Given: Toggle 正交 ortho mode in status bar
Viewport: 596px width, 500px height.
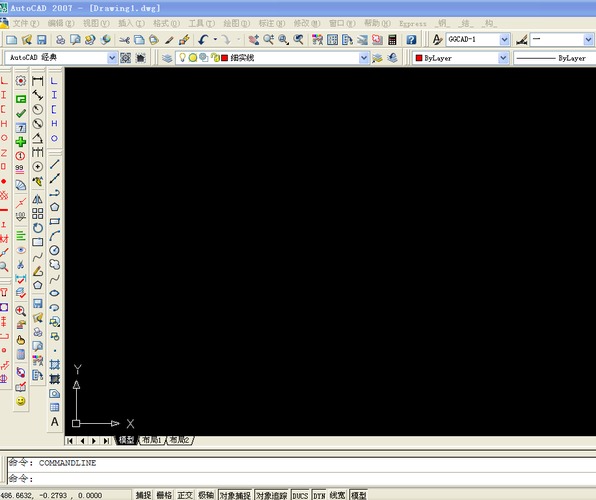Looking at the screenshot, I should (x=185, y=495).
